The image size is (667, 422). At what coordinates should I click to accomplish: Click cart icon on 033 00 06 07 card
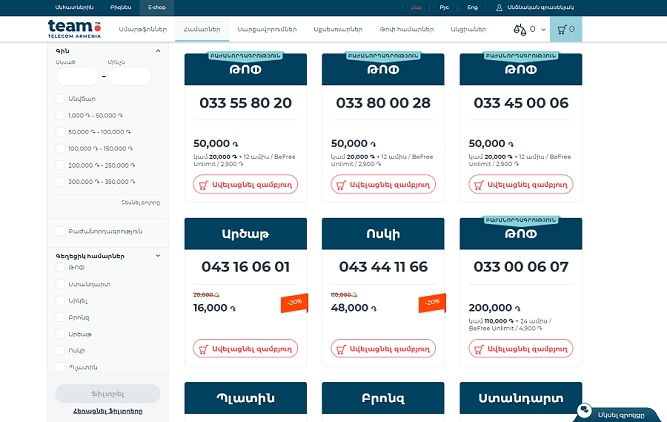pyautogui.click(x=479, y=349)
